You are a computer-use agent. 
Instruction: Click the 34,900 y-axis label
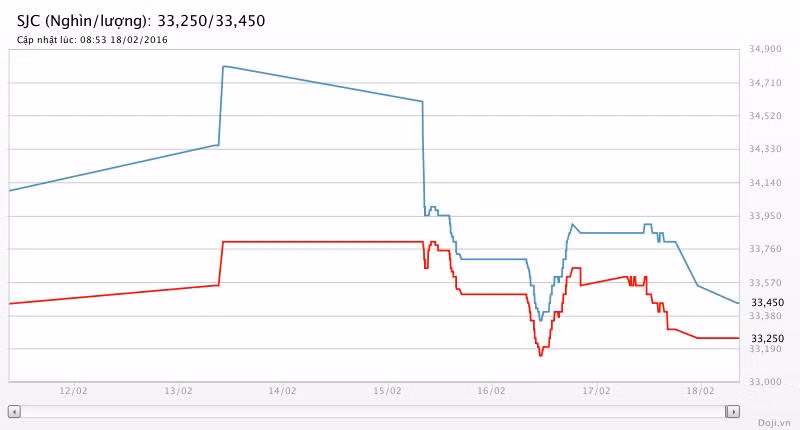(765, 49)
